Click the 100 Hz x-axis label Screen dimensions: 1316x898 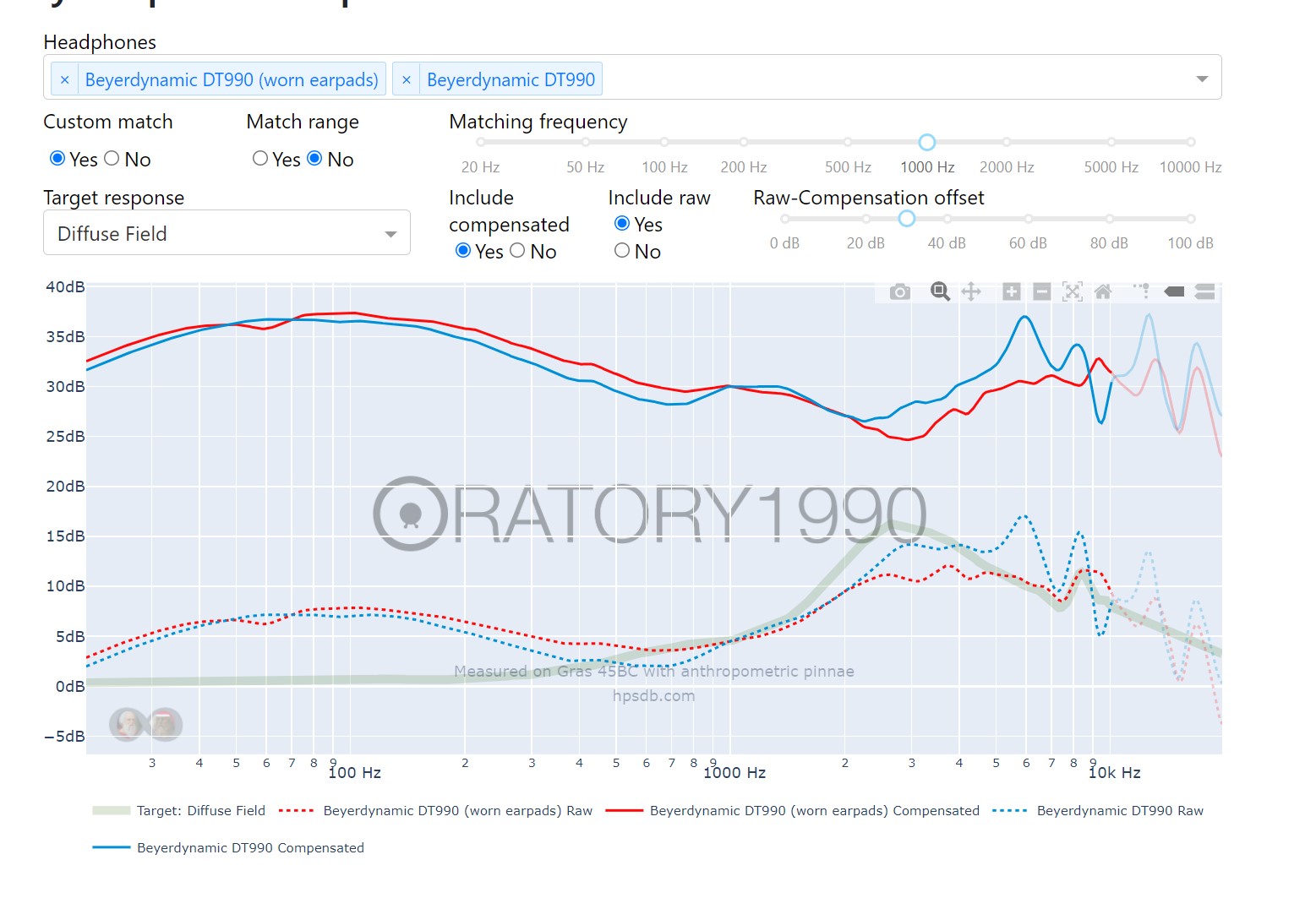coord(355,773)
